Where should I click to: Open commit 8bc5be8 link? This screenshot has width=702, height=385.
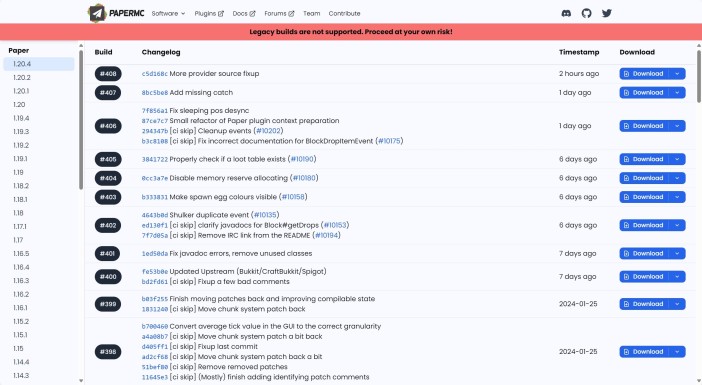[x=154, y=93]
